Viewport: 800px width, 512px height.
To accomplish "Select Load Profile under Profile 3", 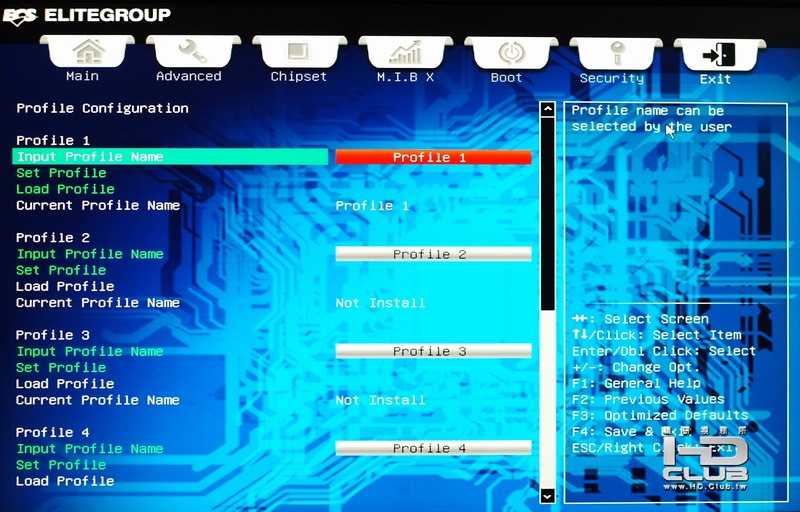I will pyautogui.click(x=65, y=384).
